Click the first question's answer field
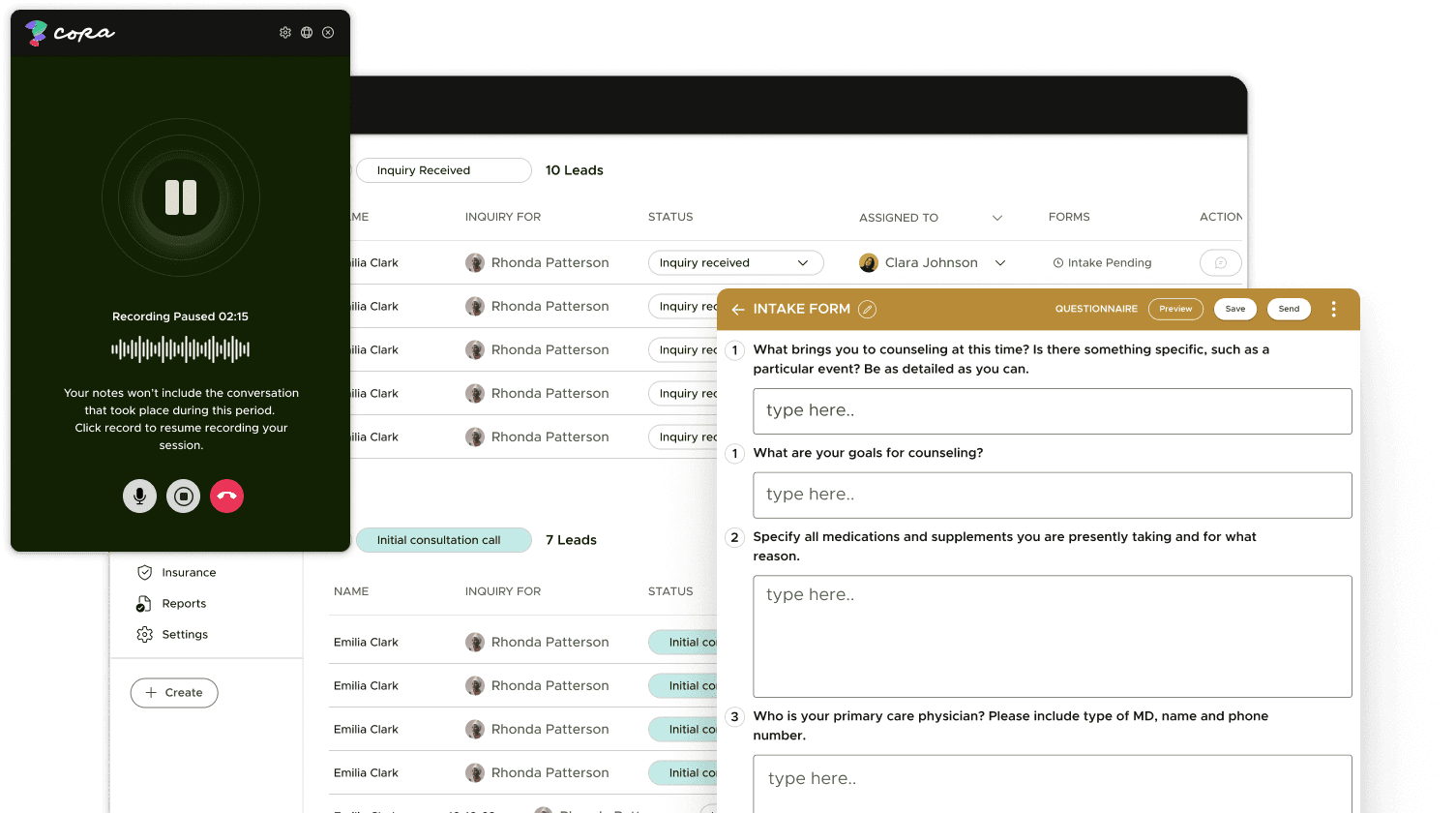 point(1052,410)
